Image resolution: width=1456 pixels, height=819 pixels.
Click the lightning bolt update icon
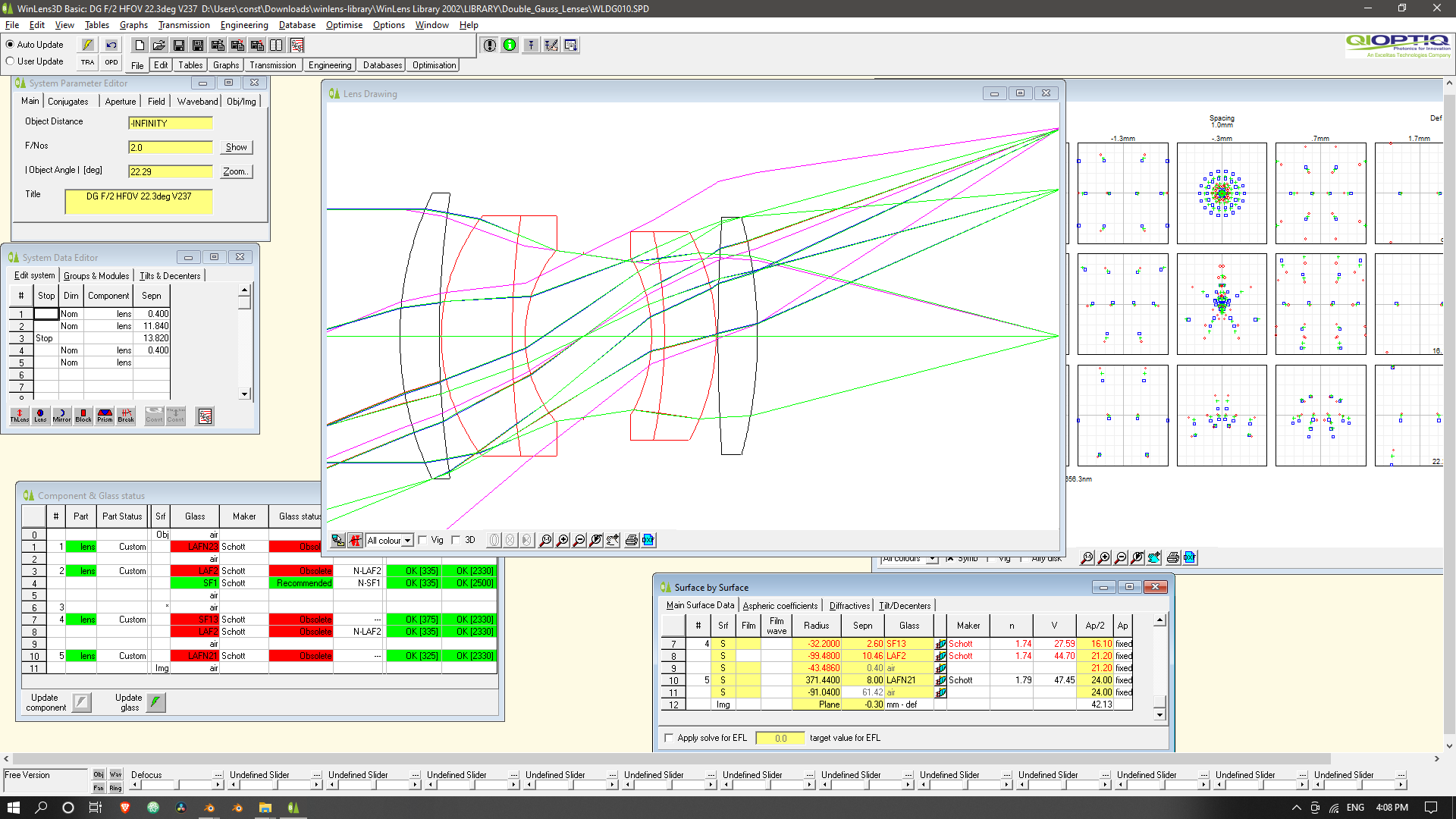88,45
